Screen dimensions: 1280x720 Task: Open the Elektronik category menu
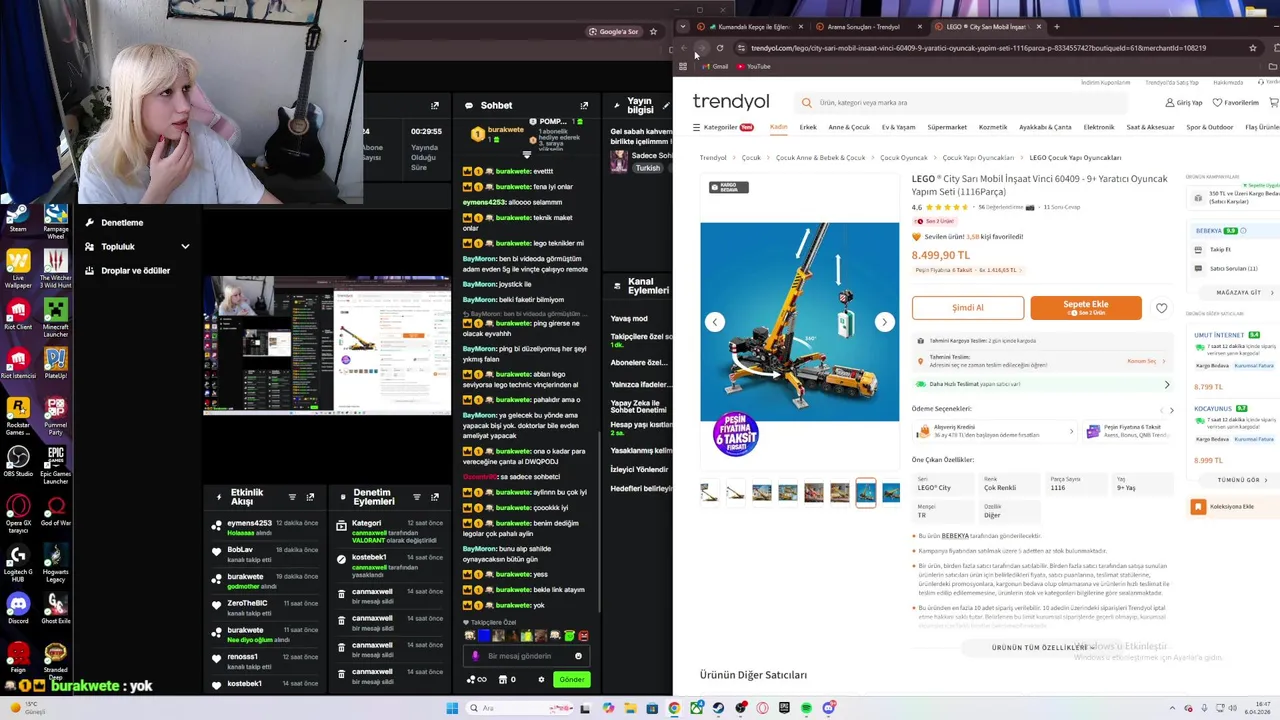[x=1099, y=127]
